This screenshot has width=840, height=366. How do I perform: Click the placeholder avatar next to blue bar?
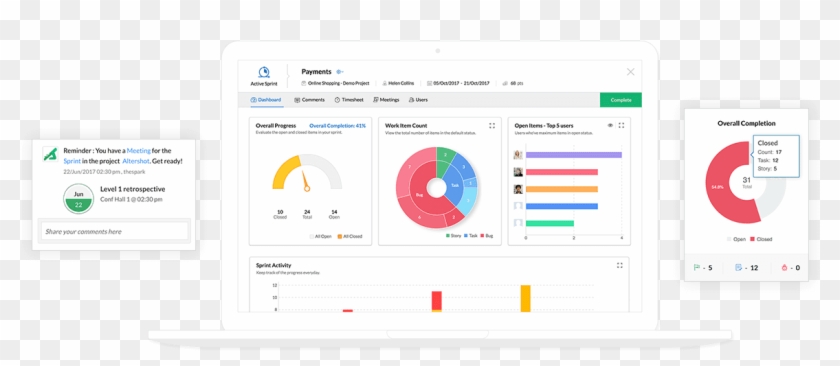click(518, 206)
